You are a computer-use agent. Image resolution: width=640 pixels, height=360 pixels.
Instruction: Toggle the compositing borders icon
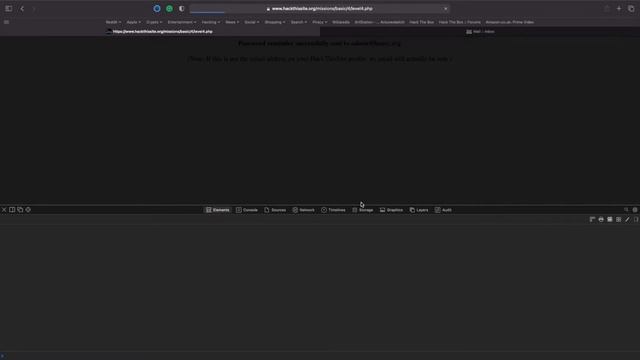618,220
